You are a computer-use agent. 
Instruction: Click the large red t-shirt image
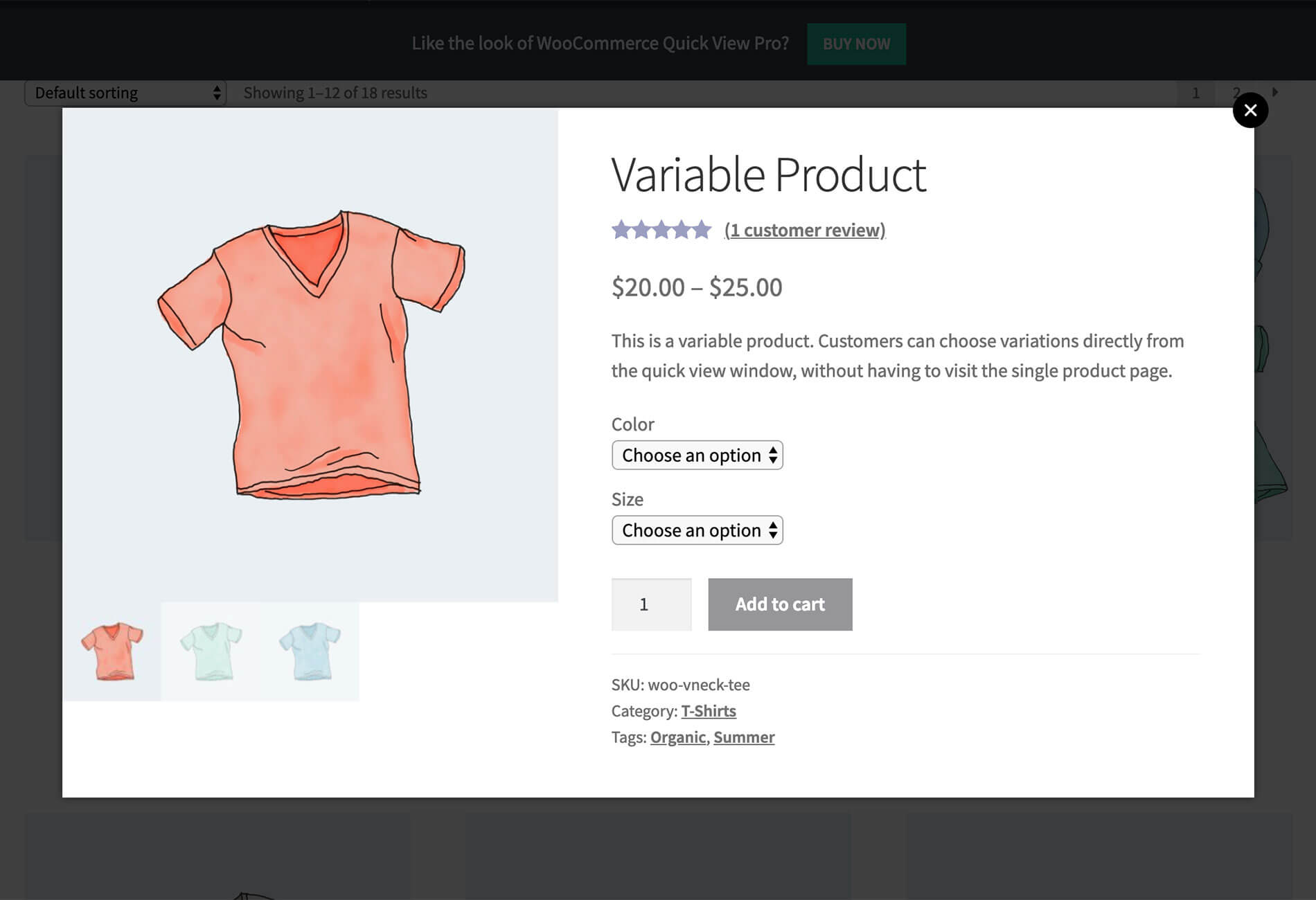pyautogui.click(x=310, y=354)
